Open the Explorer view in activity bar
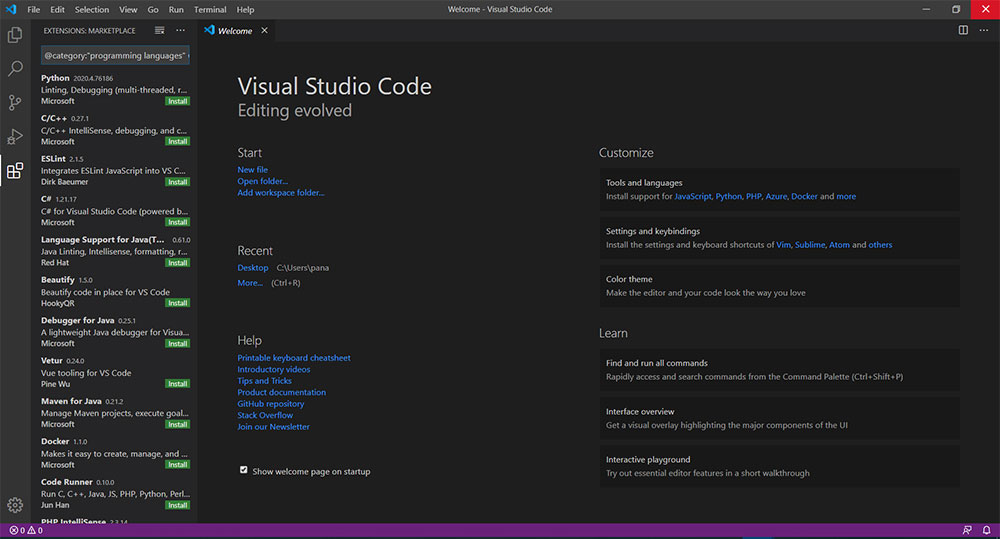Screen dimensions: 1000x539 [15, 35]
